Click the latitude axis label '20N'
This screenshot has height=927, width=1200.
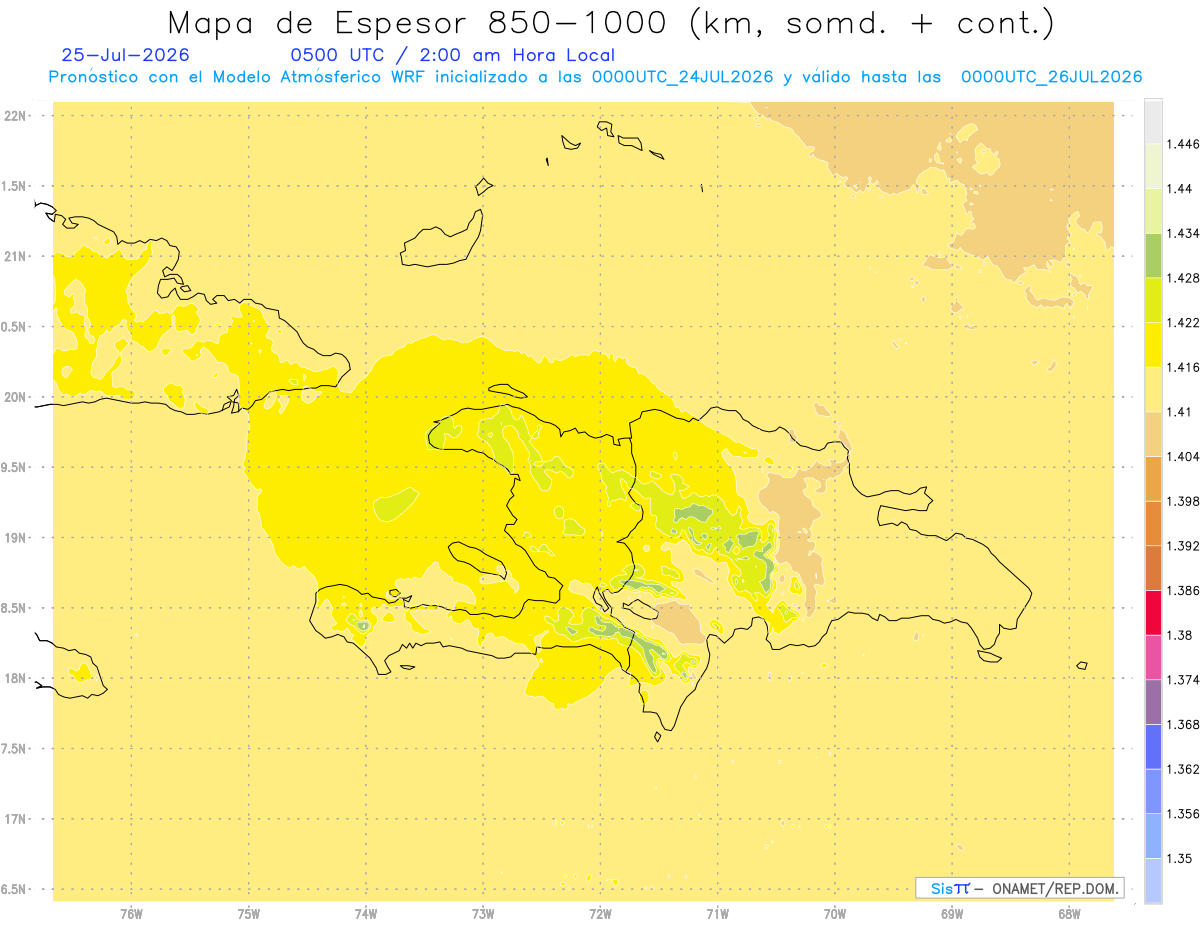[15, 397]
